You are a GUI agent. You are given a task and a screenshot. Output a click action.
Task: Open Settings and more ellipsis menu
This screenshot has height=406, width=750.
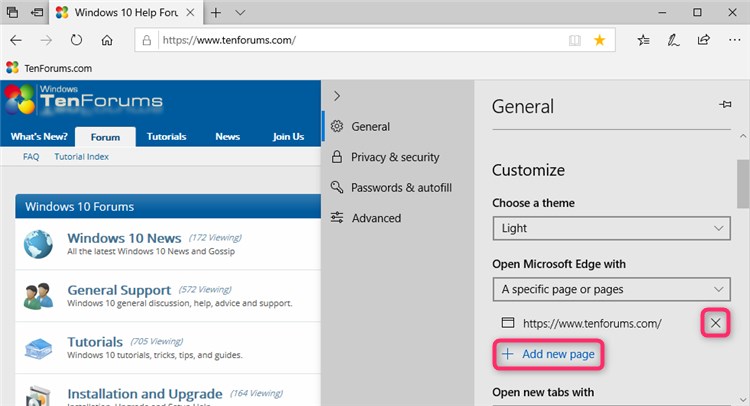734,40
